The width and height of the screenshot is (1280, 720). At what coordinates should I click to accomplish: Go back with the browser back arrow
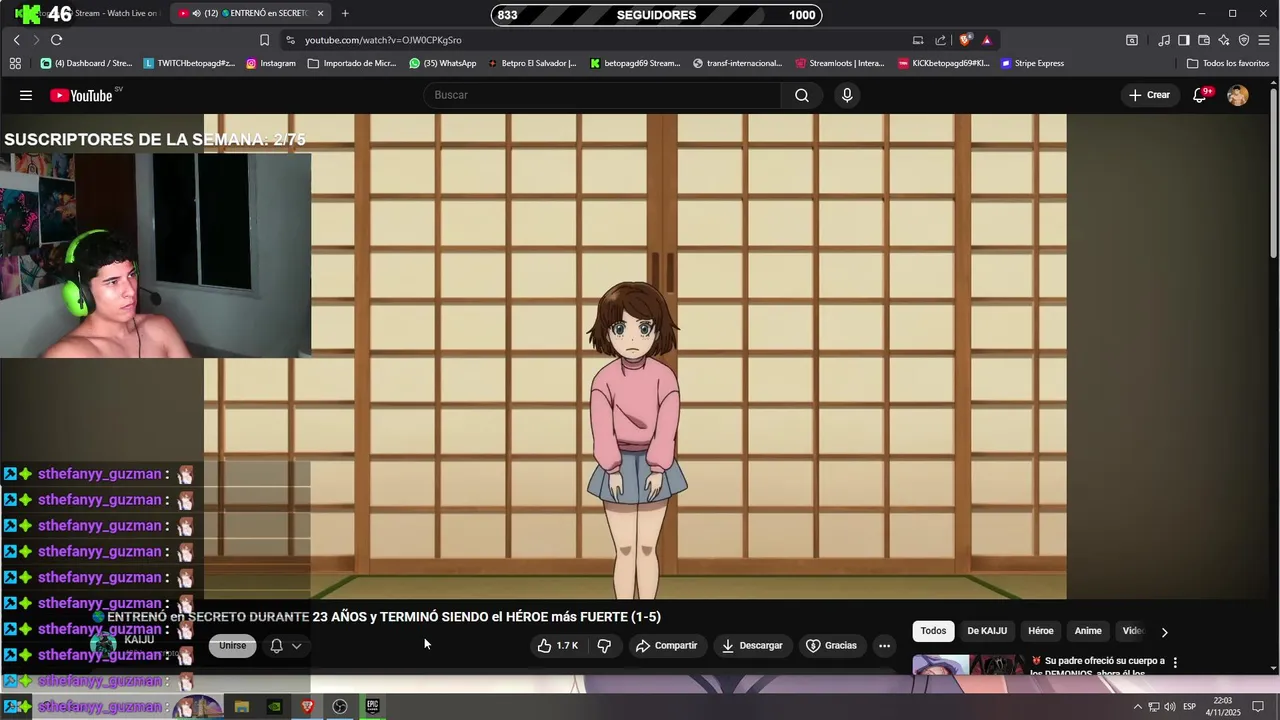pyautogui.click(x=17, y=40)
